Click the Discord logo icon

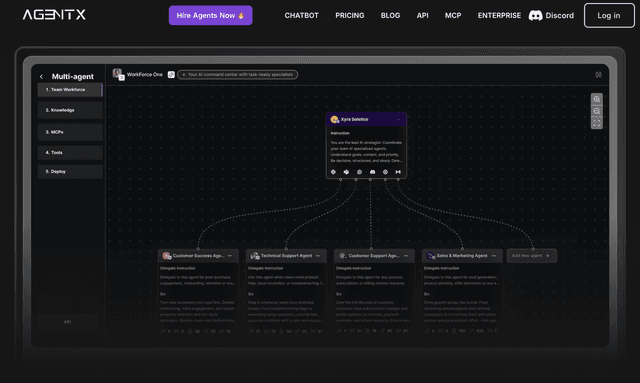pos(536,16)
